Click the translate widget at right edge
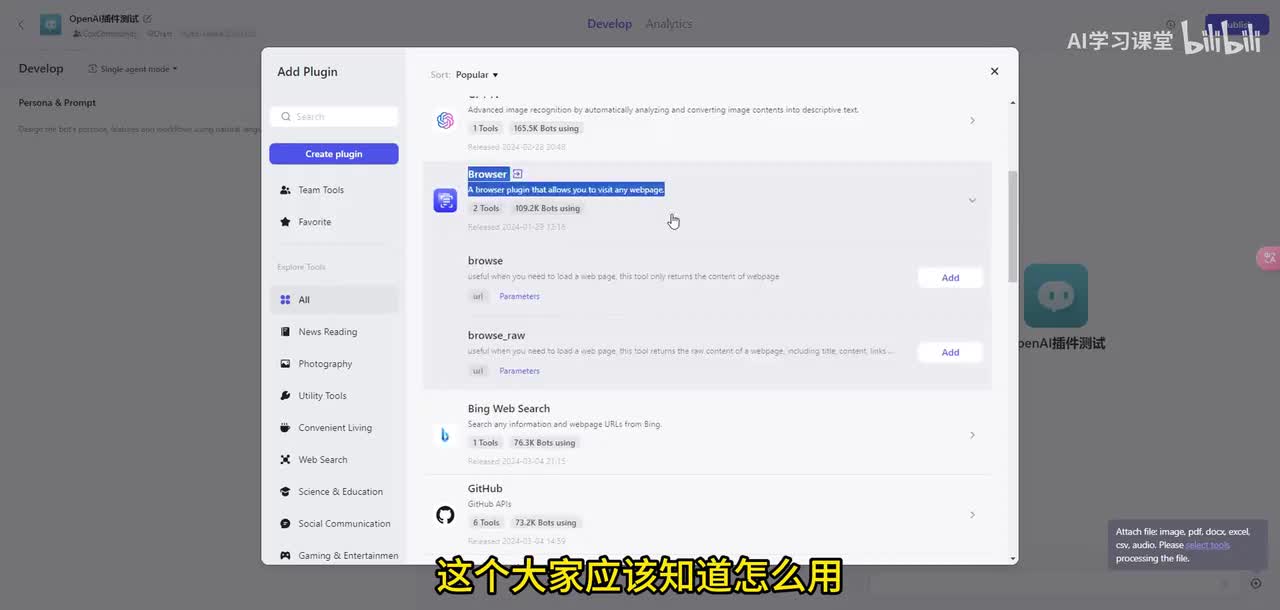 click(x=1268, y=258)
